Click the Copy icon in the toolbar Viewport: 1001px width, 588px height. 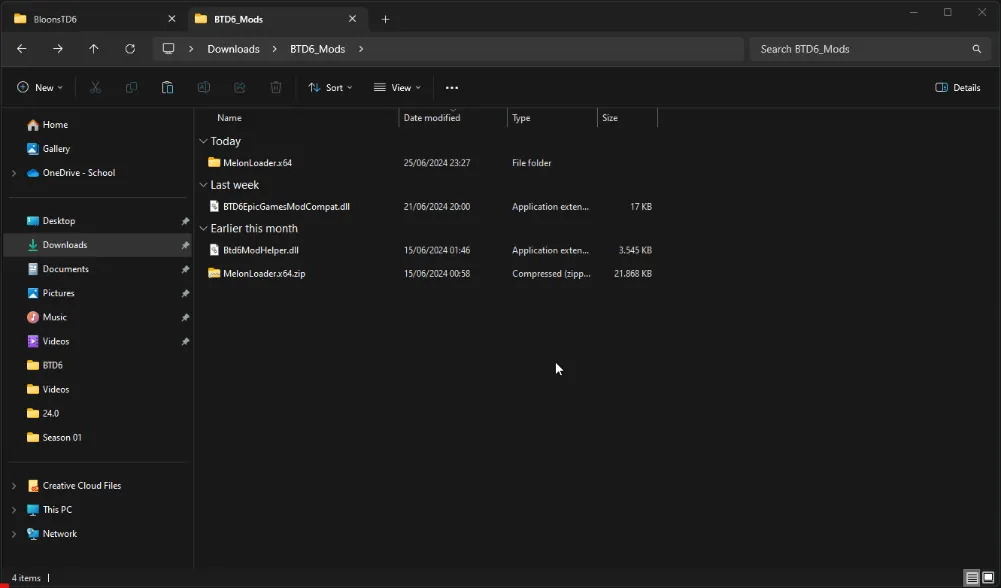[131, 87]
